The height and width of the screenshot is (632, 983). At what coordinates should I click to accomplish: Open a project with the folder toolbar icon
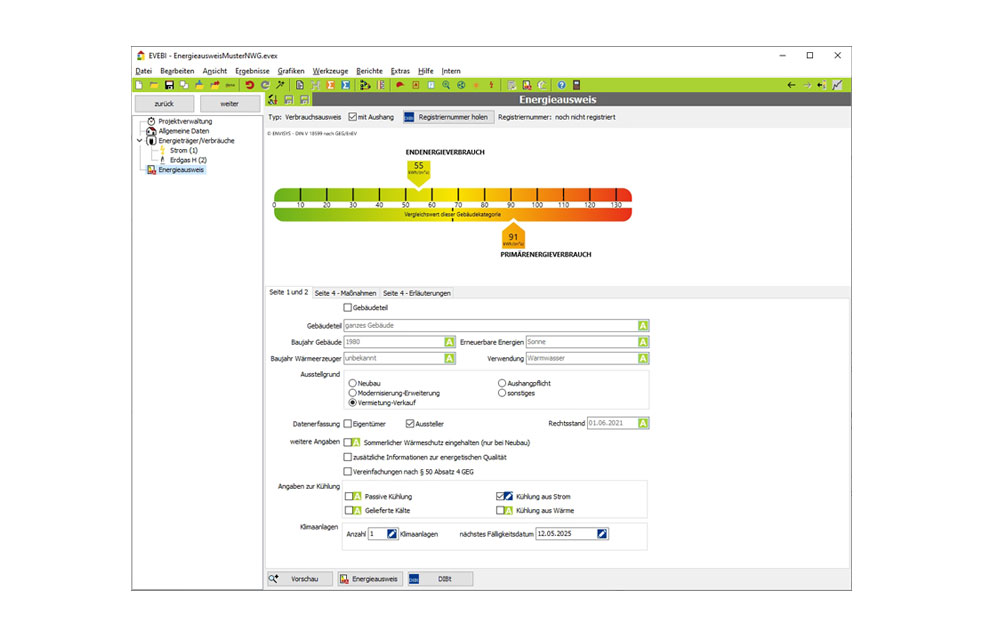(152, 85)
